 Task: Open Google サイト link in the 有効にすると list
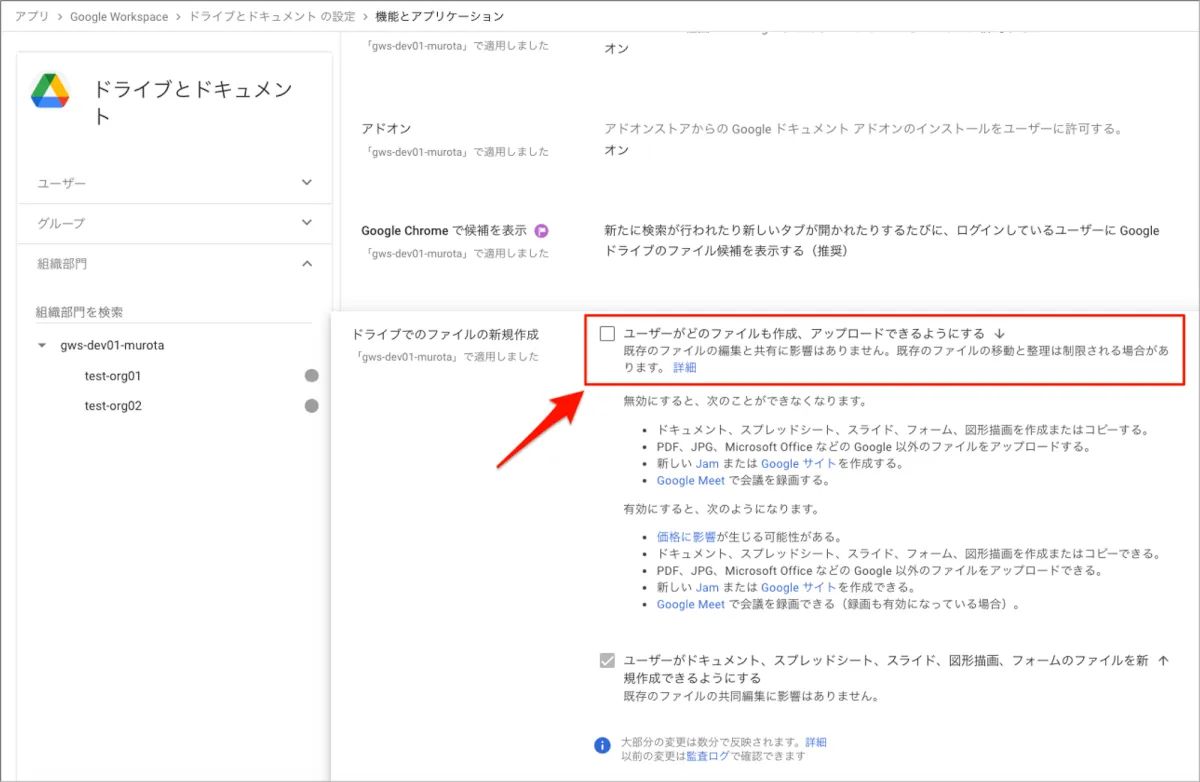(x=799, y=588)
